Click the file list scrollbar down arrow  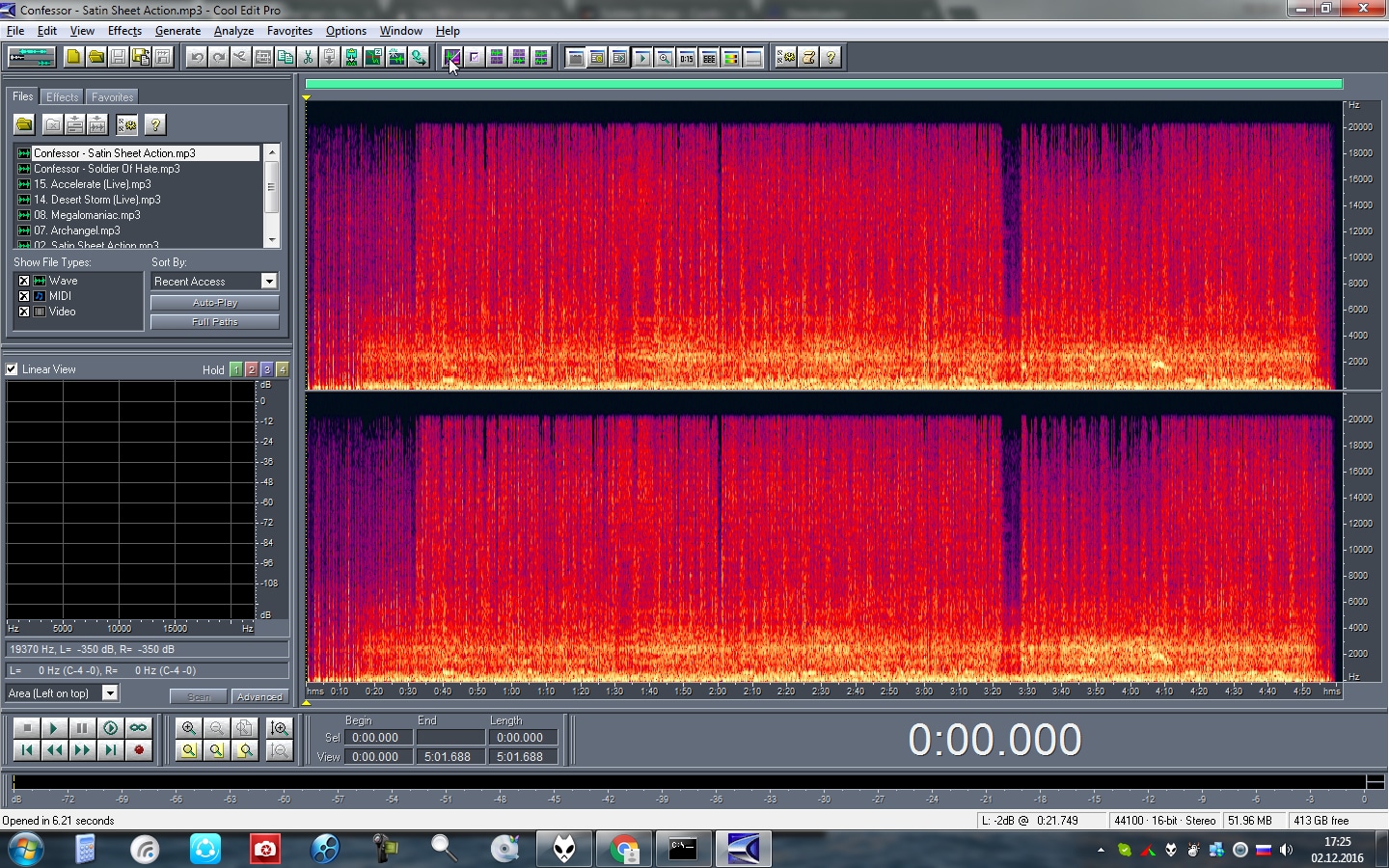point(272,240)
